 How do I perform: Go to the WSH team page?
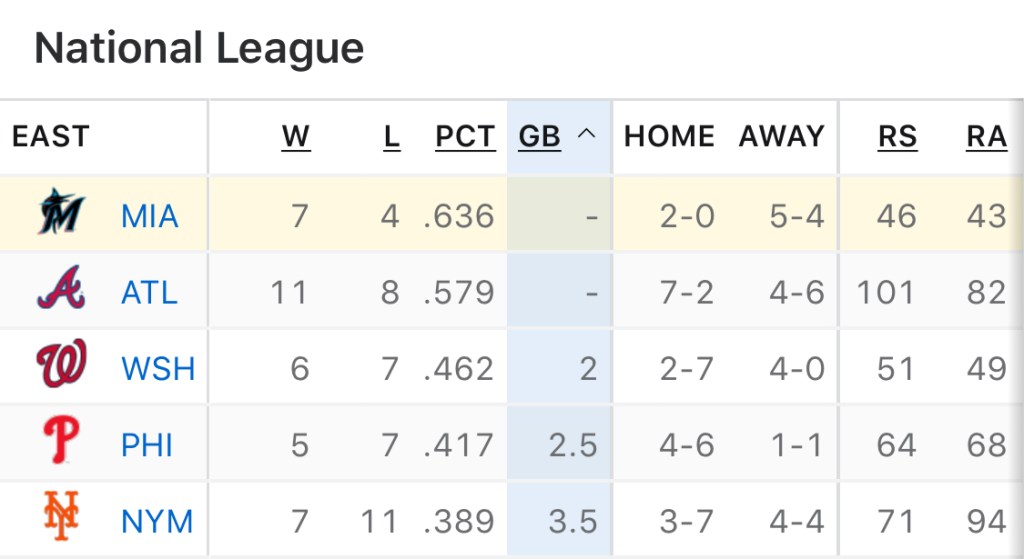pos(158,368)
